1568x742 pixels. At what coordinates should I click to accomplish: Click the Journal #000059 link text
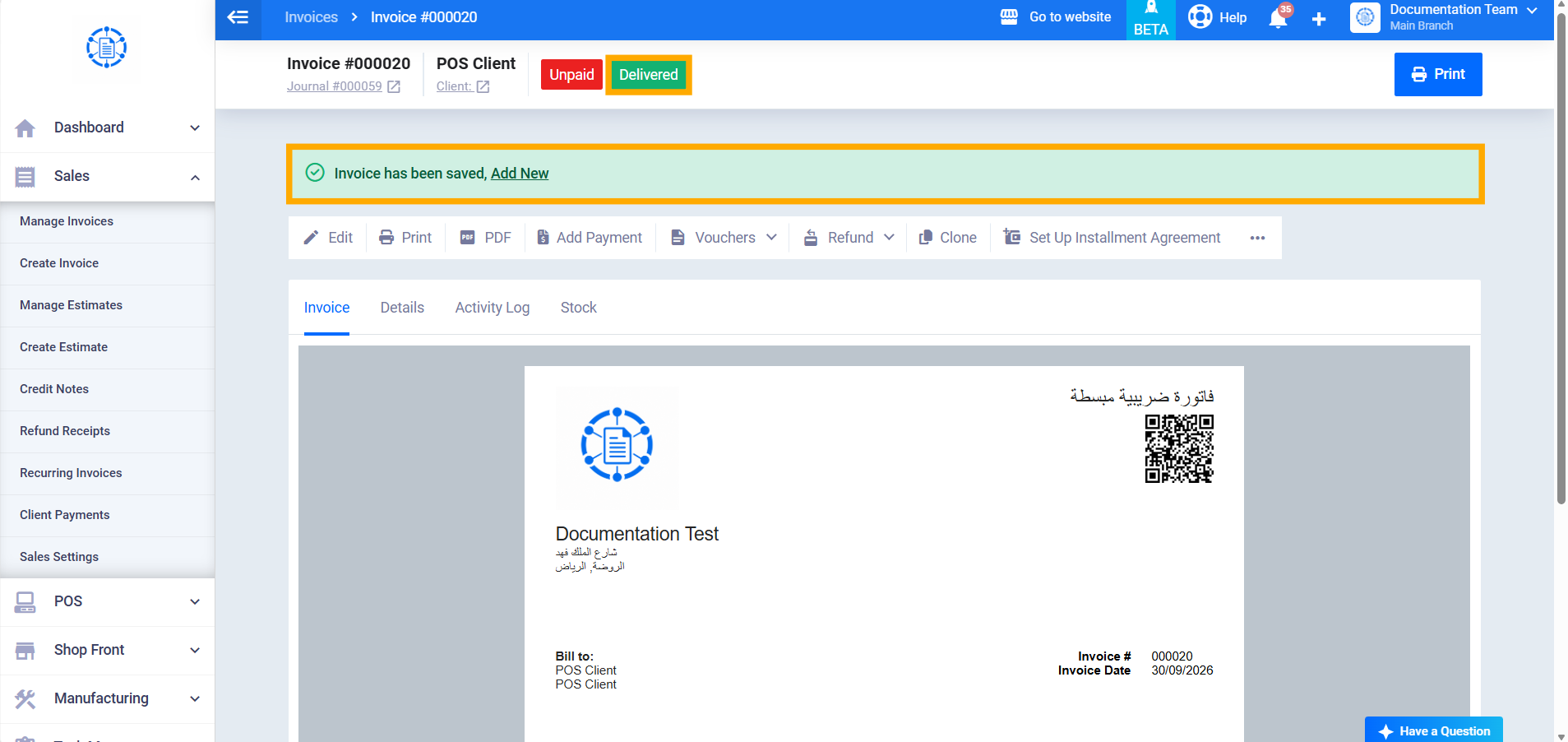click(334, 86)
